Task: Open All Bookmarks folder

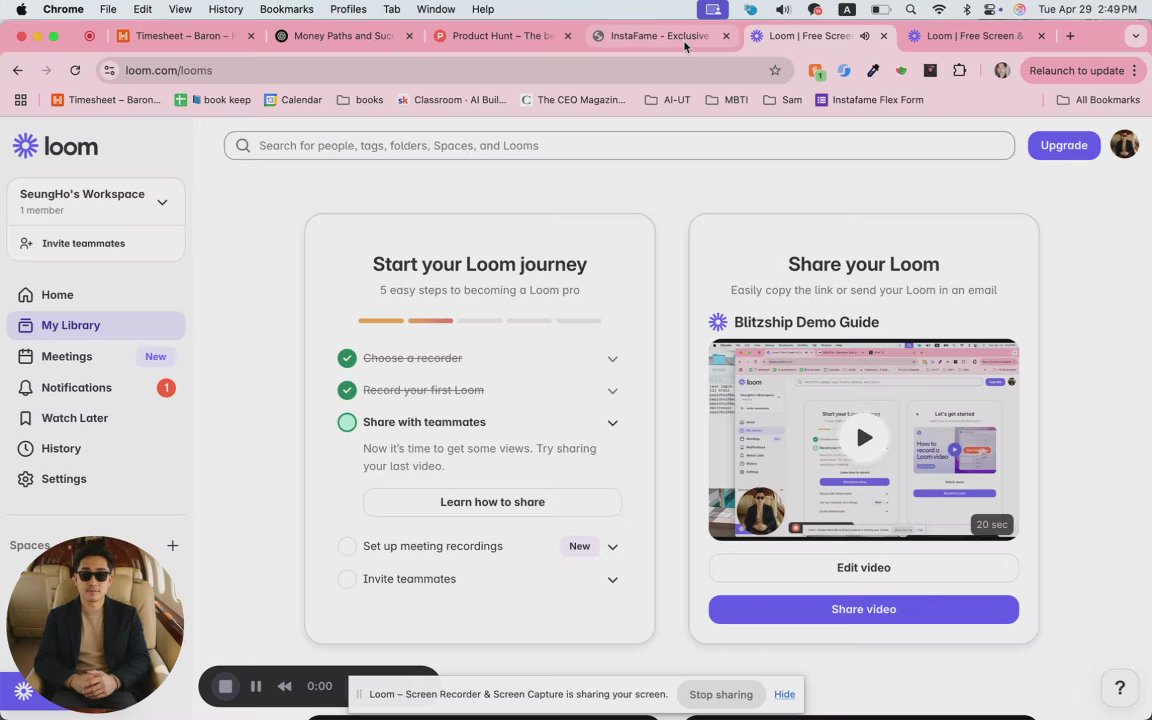Action: 1098,100
